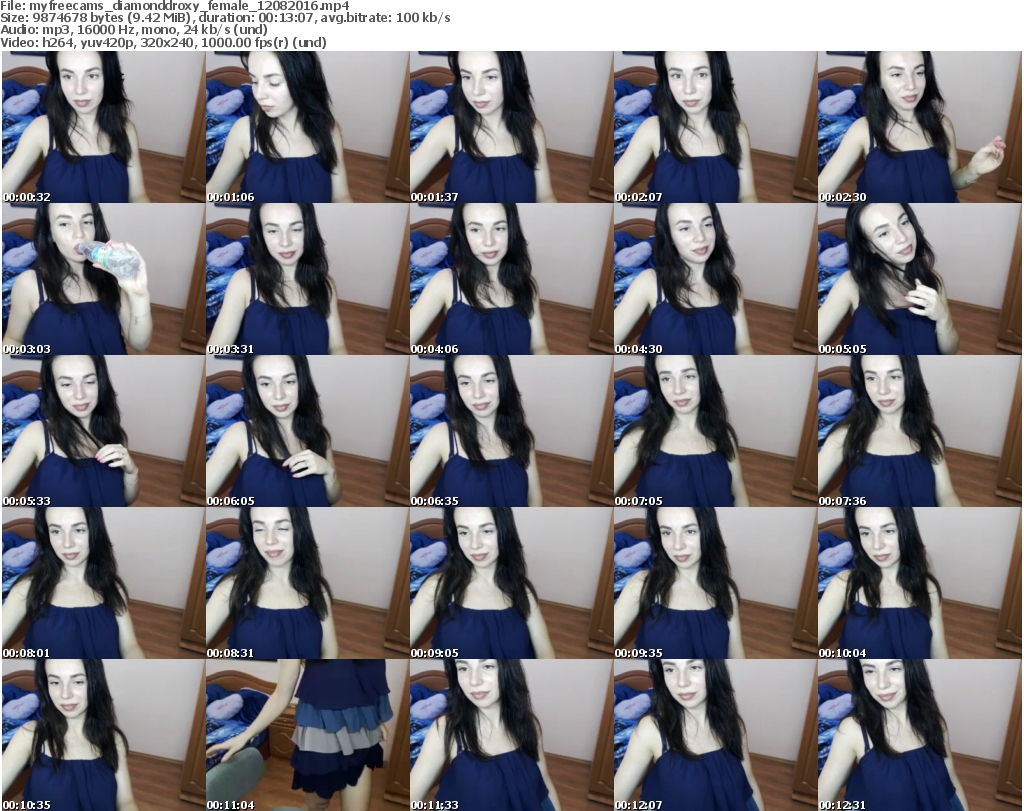Viewport: 1024px width, 811px height.
Task: Click the 'Size: 9874678 bytes' info line
Action: point(225,18)
